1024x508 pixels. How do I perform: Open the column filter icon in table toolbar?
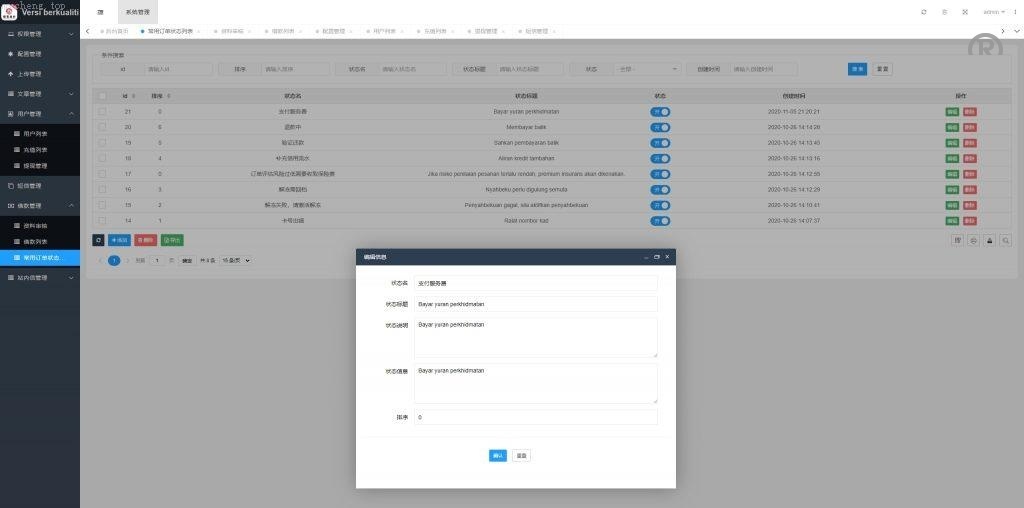click(x=957, y=240)
